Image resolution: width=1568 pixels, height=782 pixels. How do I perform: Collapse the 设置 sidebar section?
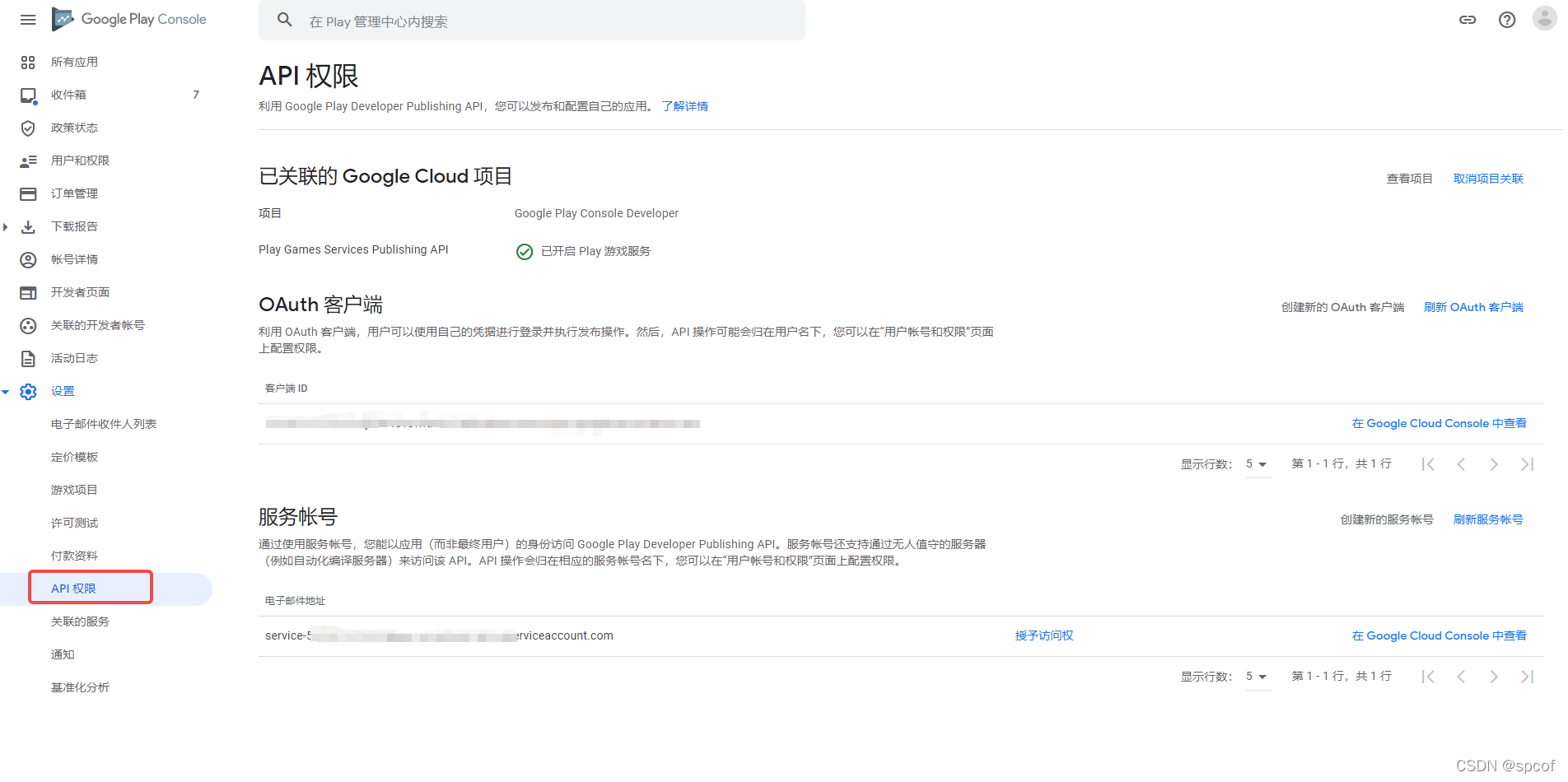(6, 392)
